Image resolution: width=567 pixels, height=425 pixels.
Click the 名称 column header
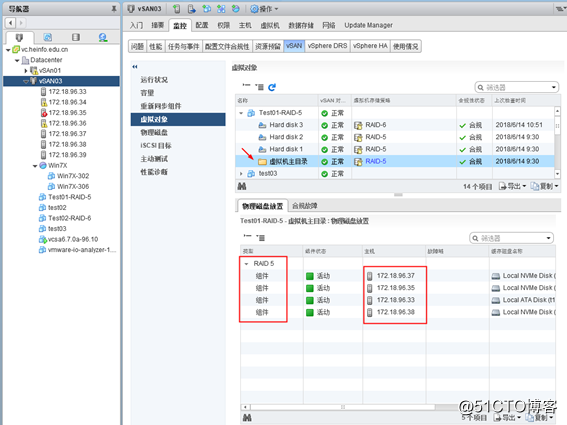point(276,100)
